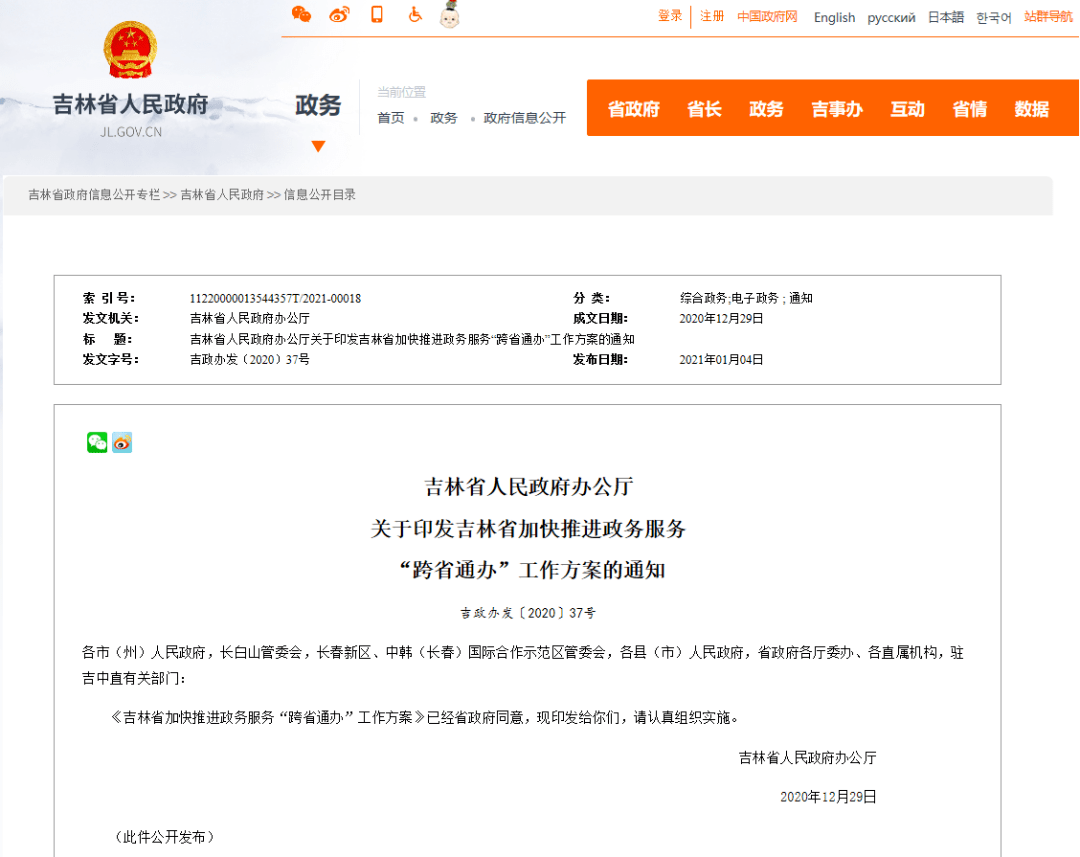Click the note （此件公开发布）

coord(164,837)
